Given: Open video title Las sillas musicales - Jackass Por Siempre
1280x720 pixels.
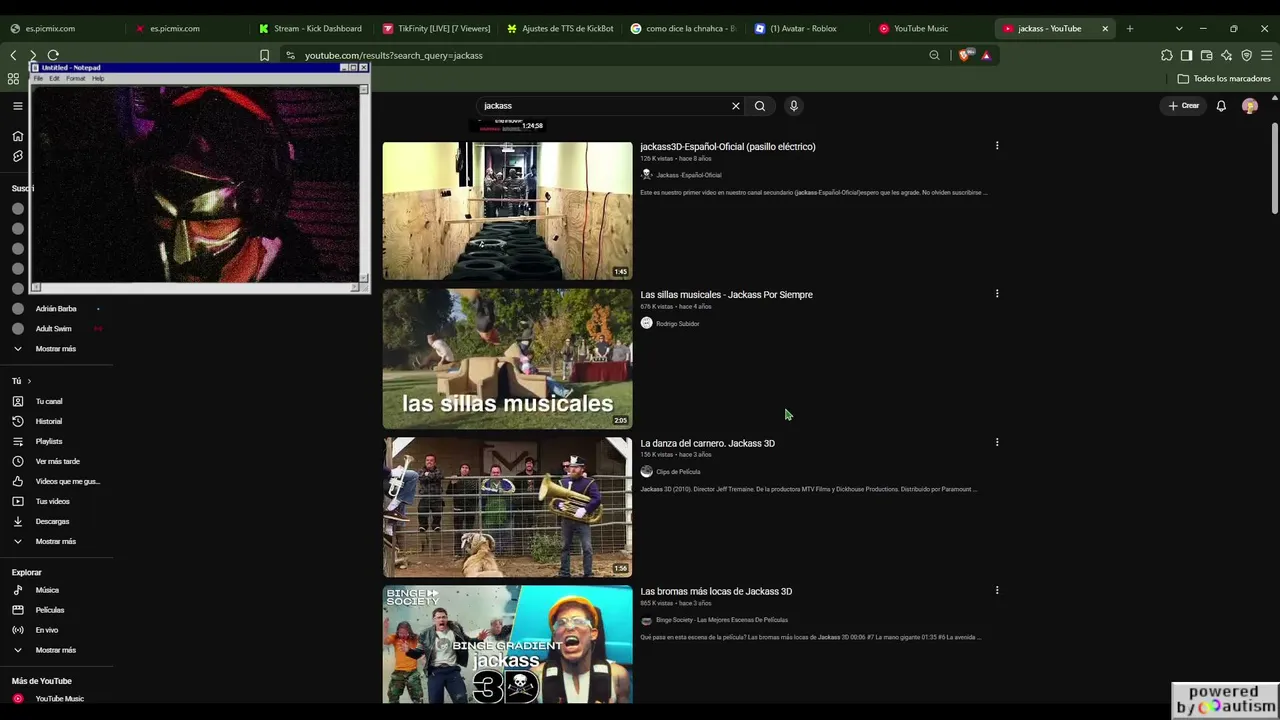Looking at the screenshot, I should 727,295.
